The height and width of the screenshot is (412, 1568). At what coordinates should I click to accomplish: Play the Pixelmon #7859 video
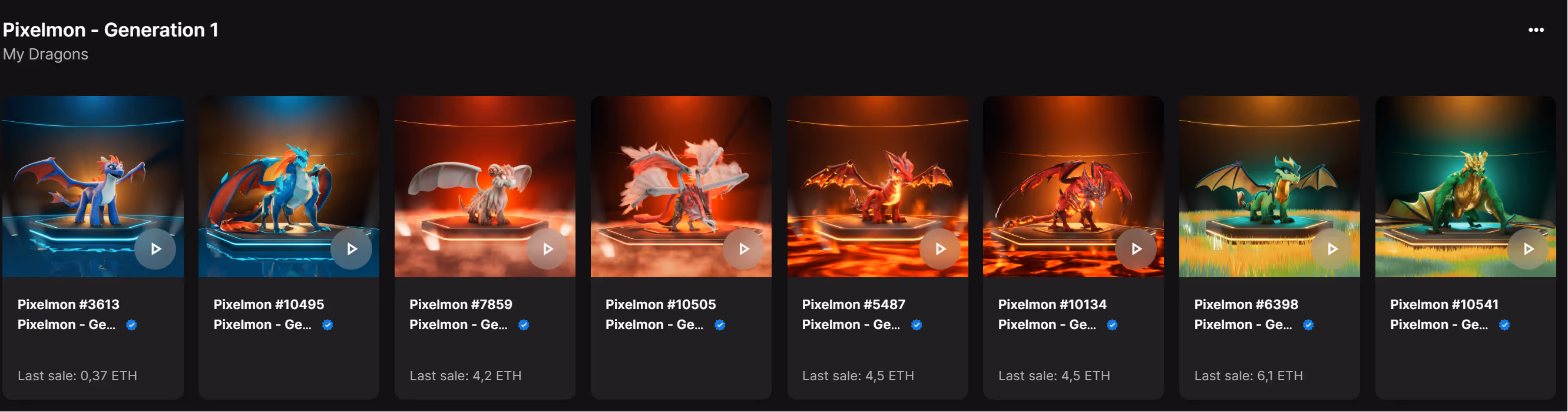547,249
